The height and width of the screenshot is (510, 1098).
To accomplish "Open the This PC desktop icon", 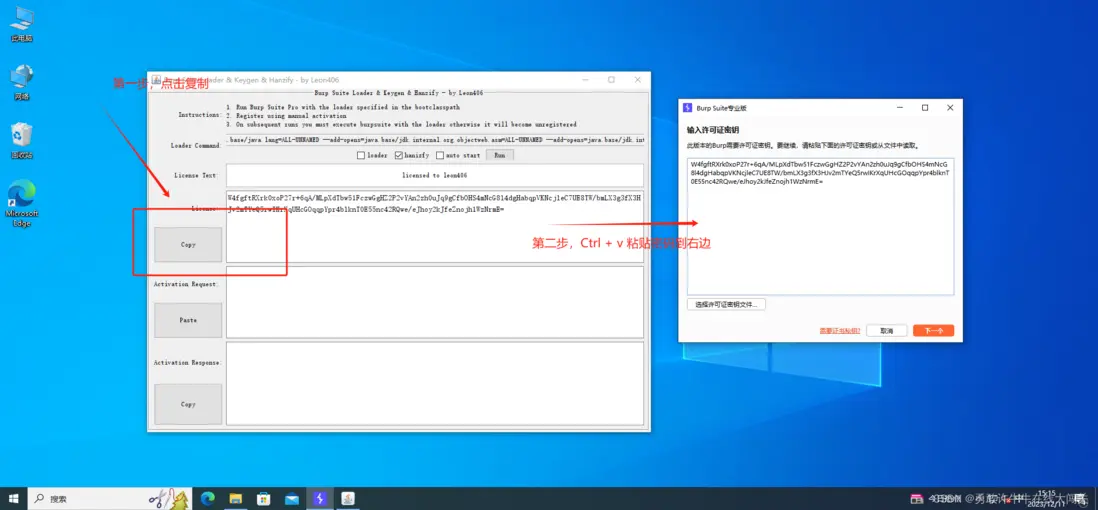I will point(21,20).
